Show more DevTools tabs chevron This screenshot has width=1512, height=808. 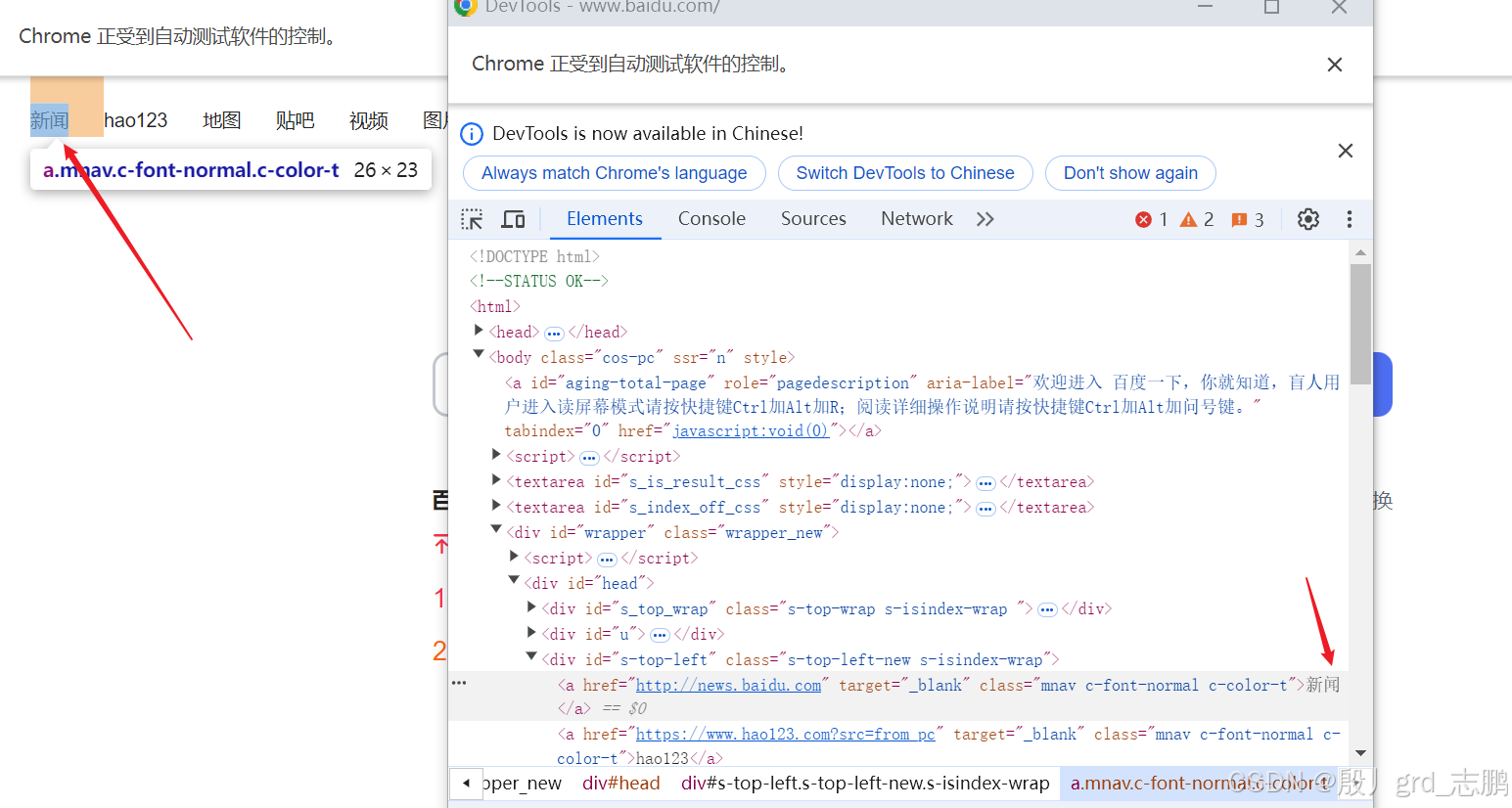[x=985, y=219]
